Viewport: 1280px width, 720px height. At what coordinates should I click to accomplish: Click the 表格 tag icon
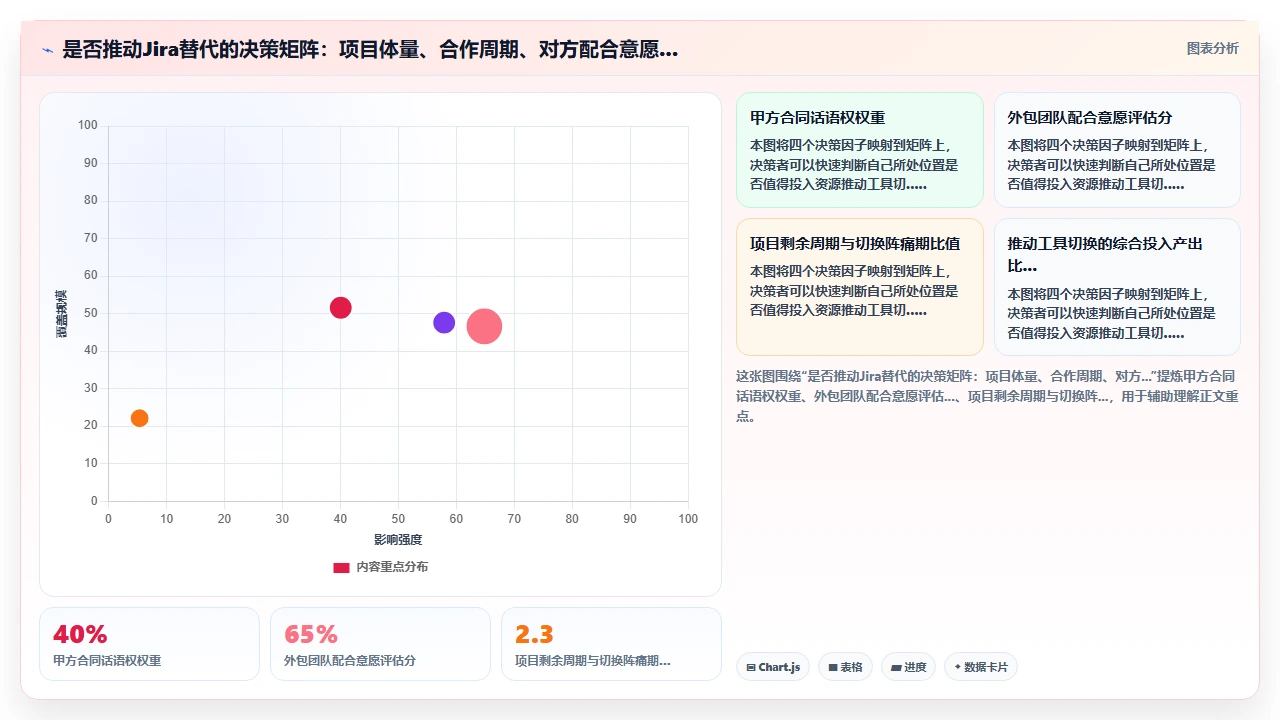click(832, 667)
